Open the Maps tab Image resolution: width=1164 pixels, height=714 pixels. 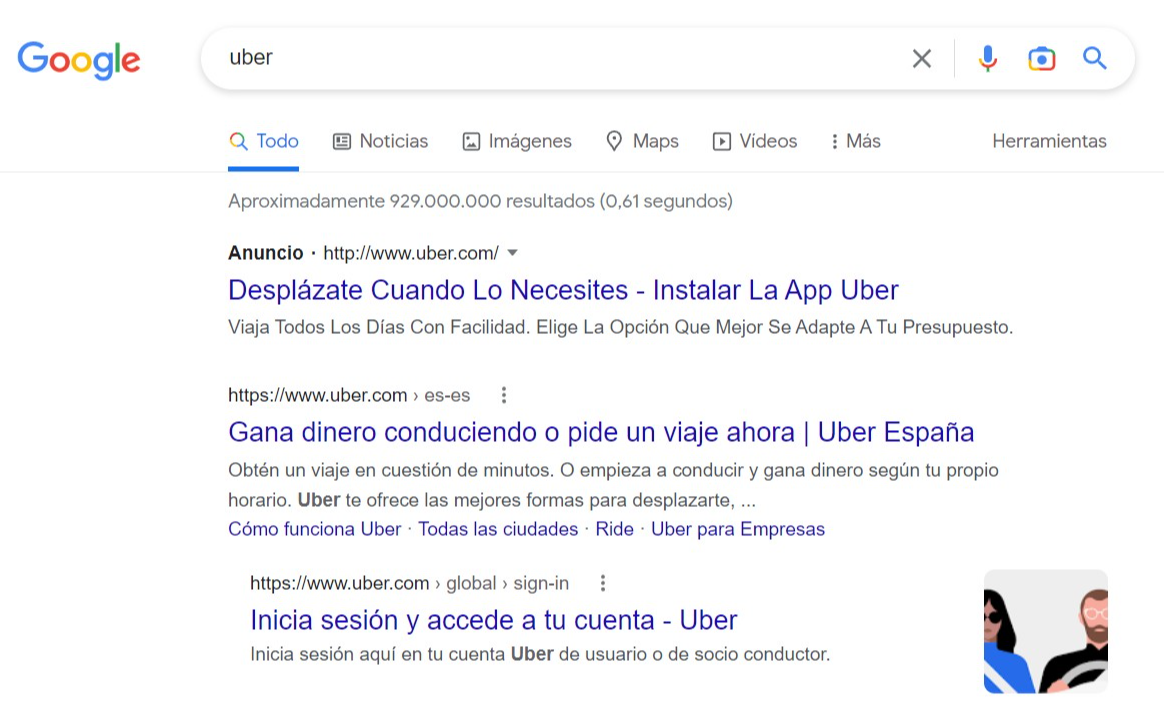click(x=642, y=141)
